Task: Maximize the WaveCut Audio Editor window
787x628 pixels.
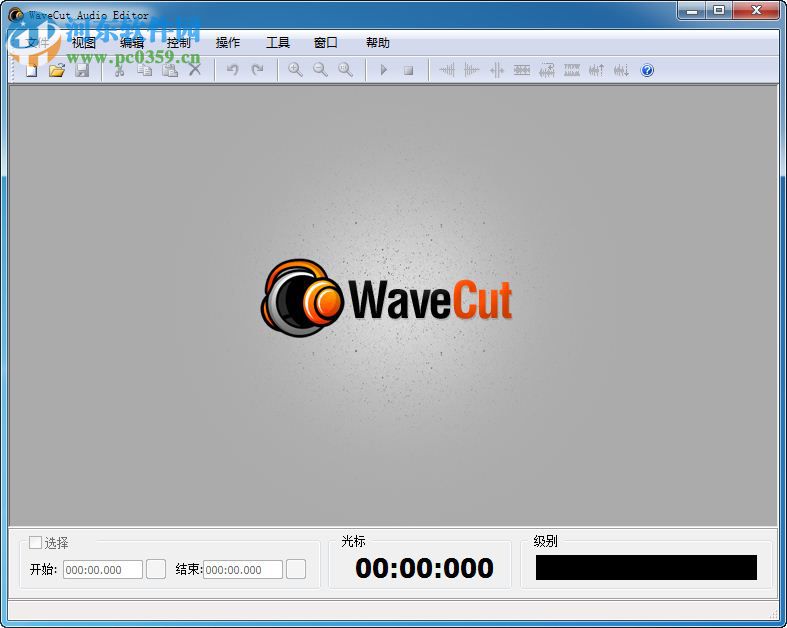Action: 719,11
